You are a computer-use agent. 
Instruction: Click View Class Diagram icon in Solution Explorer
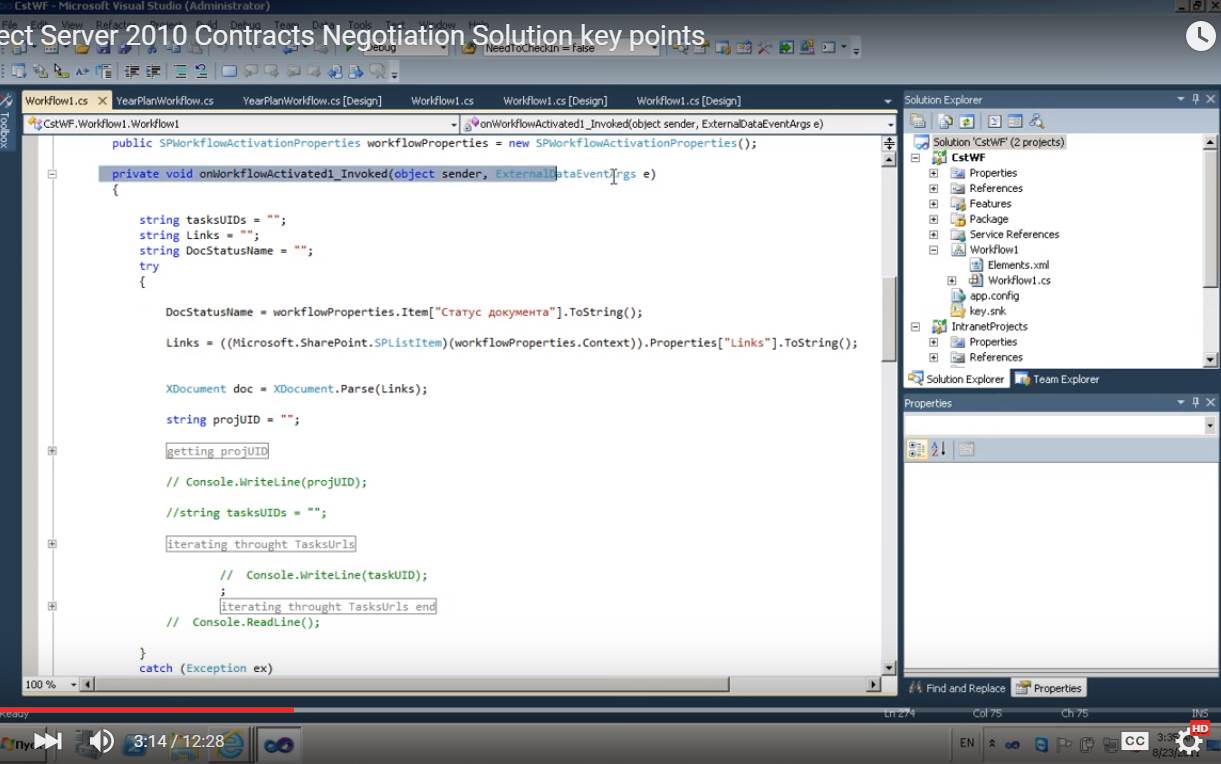pyautogui.click(x=1036, y=121)
